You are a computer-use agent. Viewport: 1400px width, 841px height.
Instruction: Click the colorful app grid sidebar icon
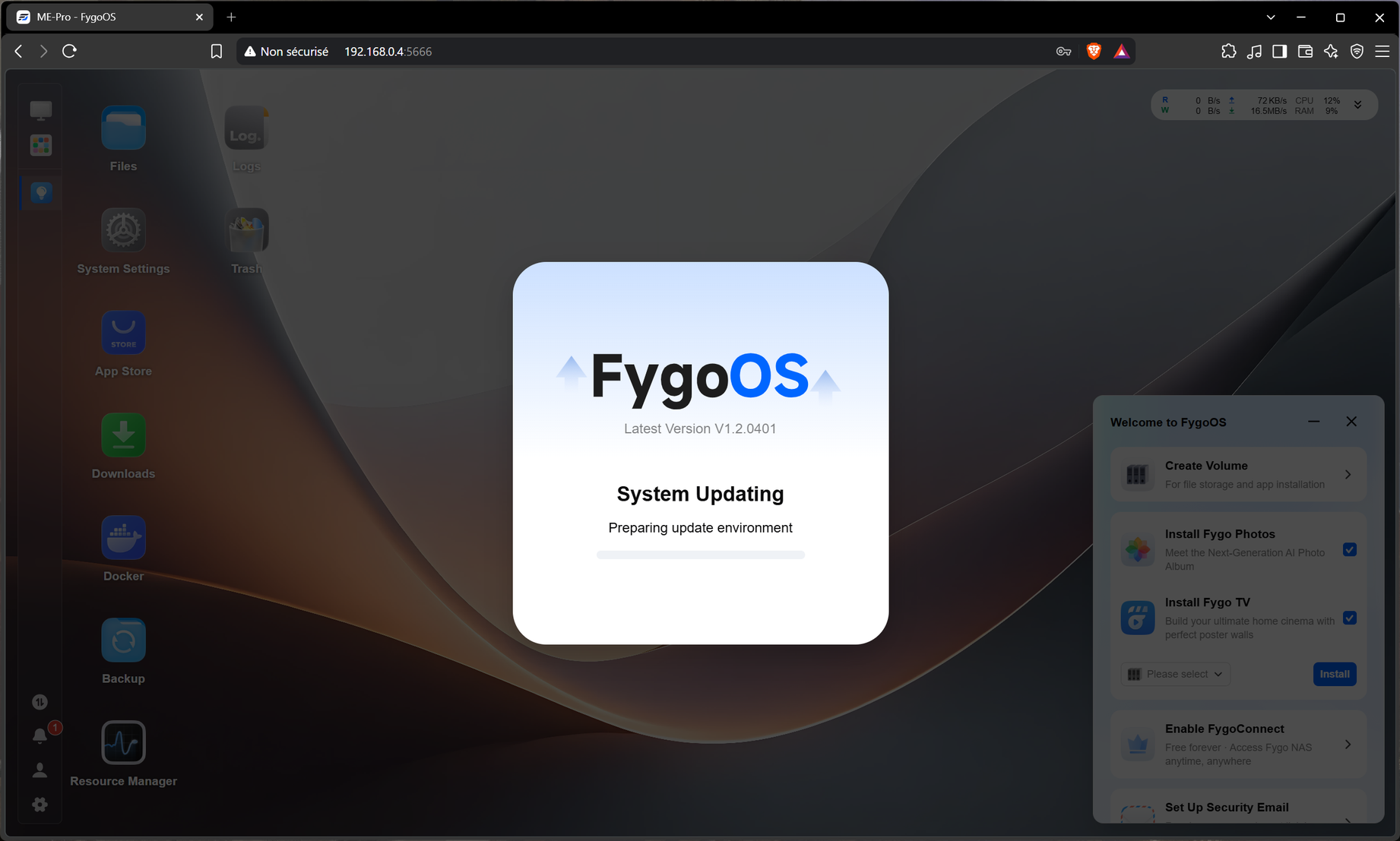pos(41,145)
